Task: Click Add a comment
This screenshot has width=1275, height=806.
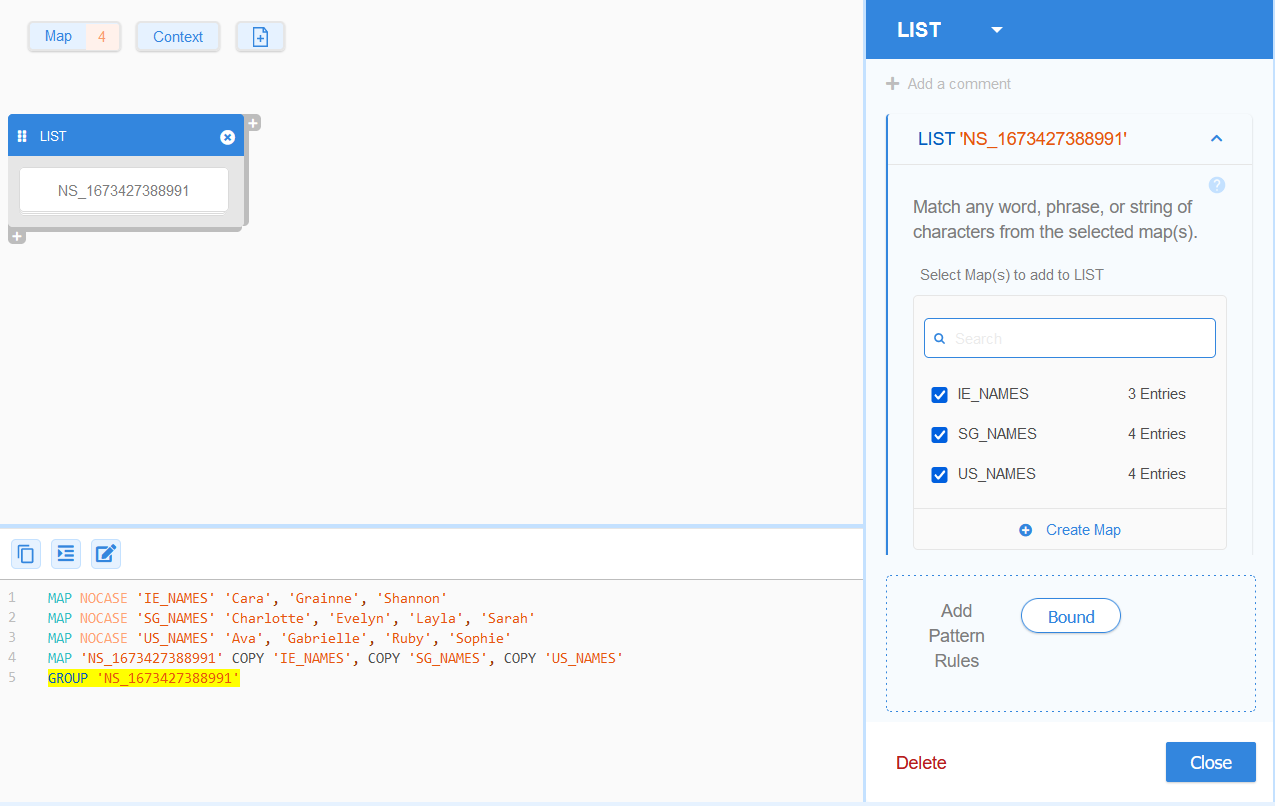Action: (x=959, y=84)
